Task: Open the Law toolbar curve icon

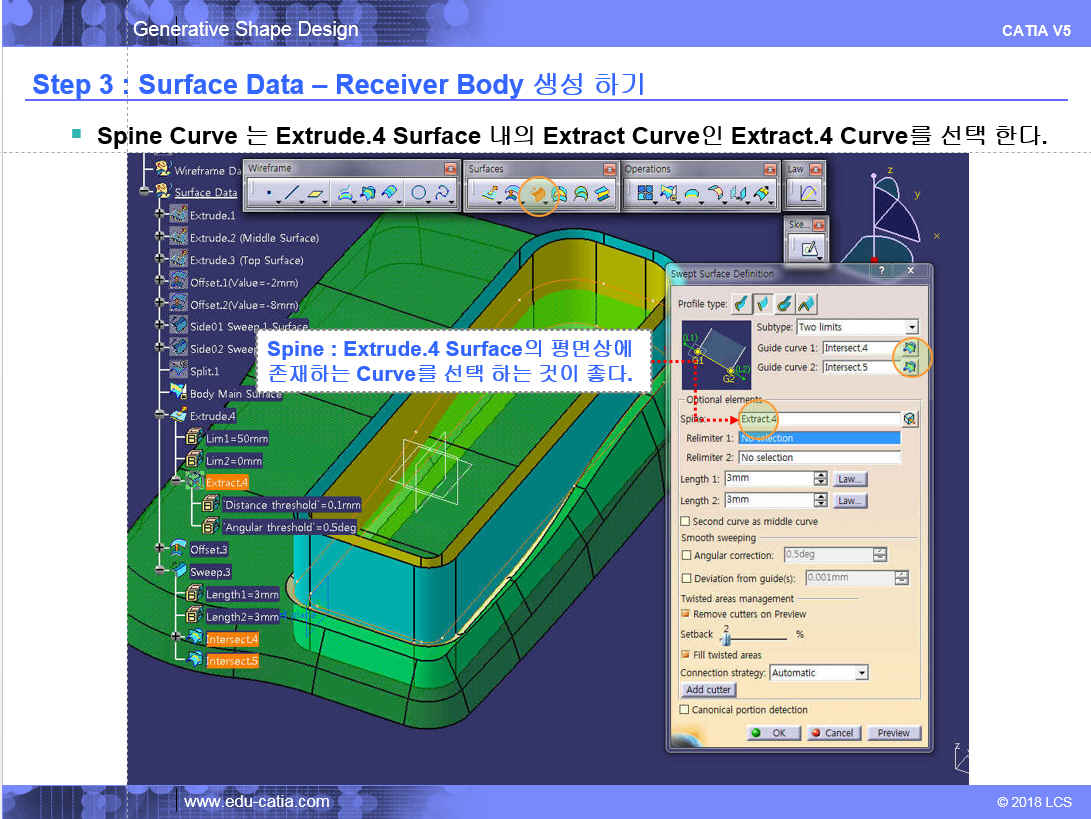Action: (x=807, y=193)
